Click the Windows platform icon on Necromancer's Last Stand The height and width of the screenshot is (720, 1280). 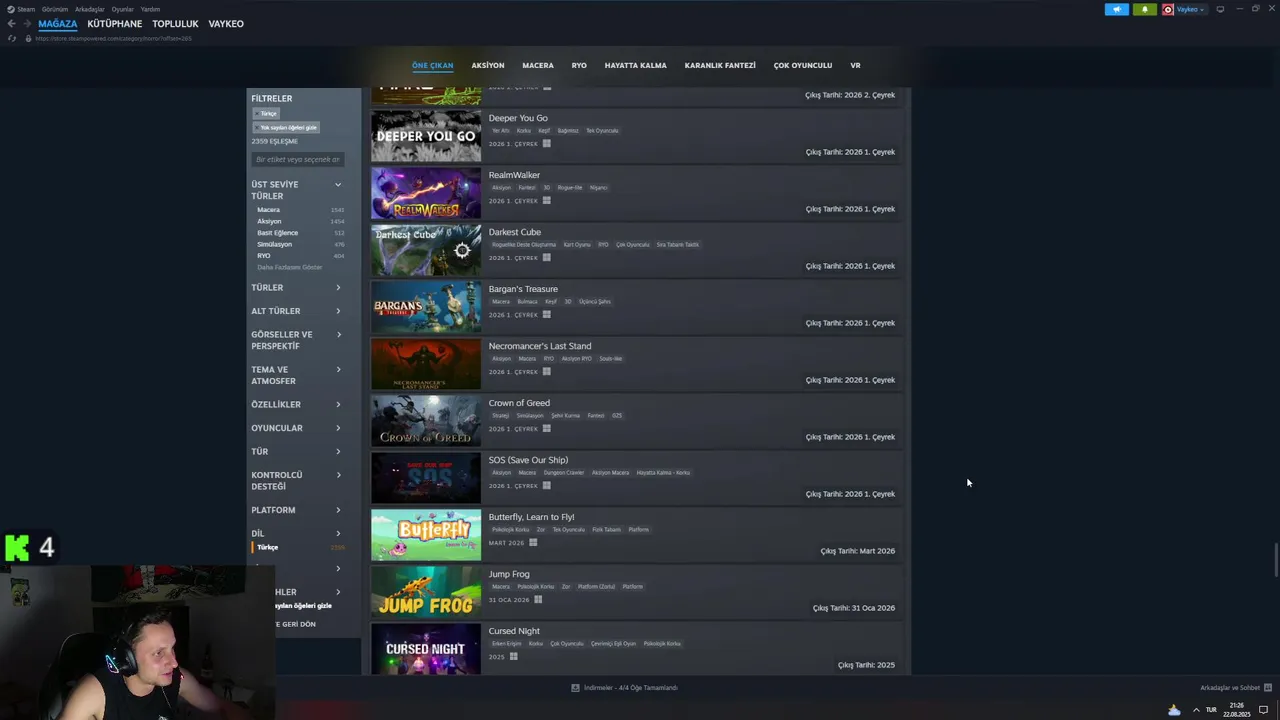(x=546, y=372)
